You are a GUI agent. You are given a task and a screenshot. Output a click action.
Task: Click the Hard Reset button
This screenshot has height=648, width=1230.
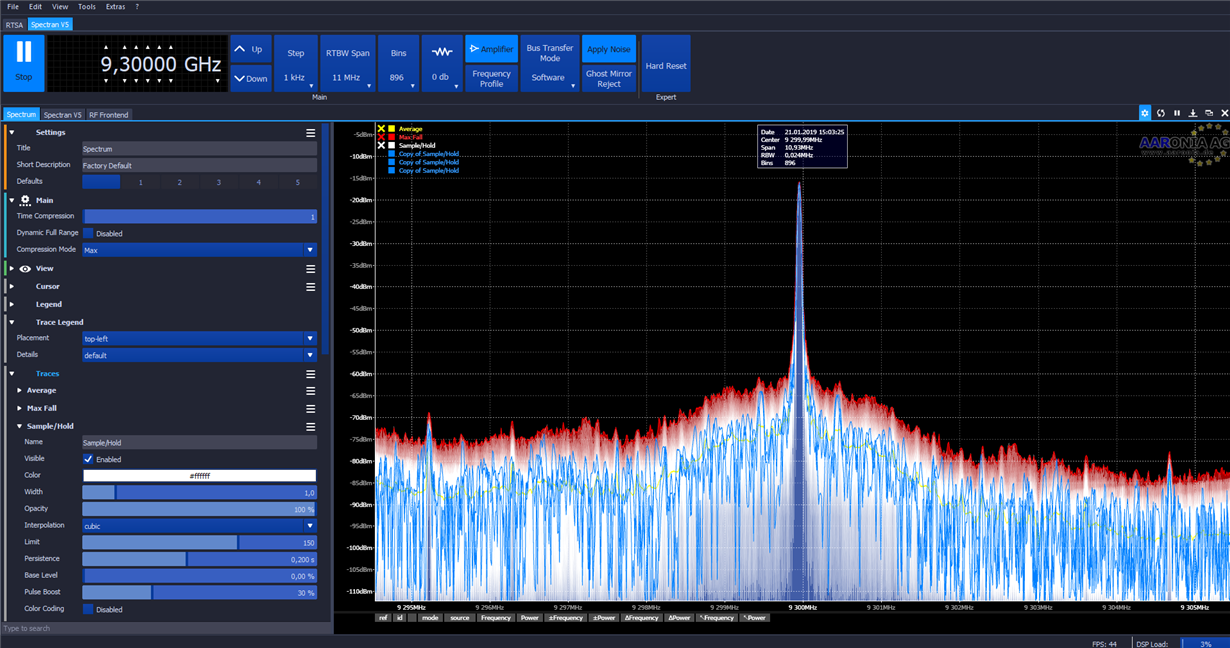[666, 66]
